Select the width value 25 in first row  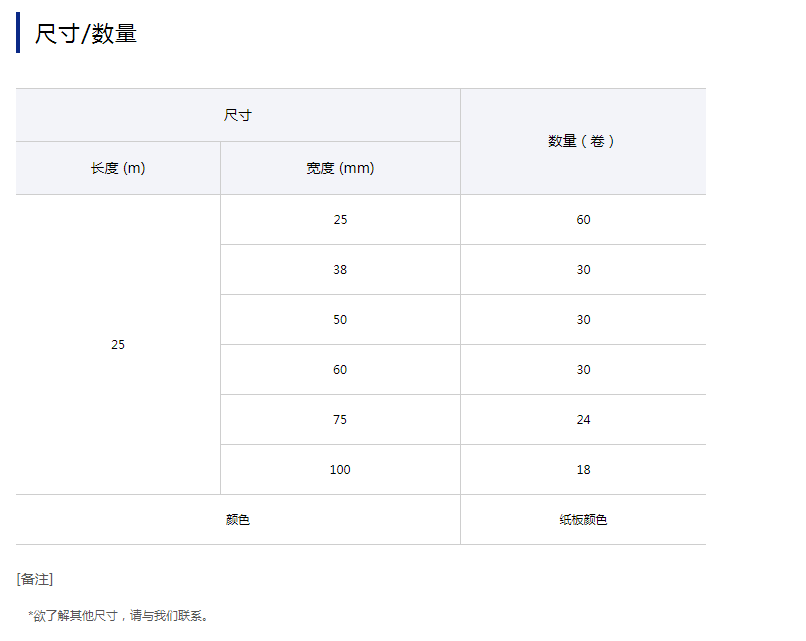[340, 219]
